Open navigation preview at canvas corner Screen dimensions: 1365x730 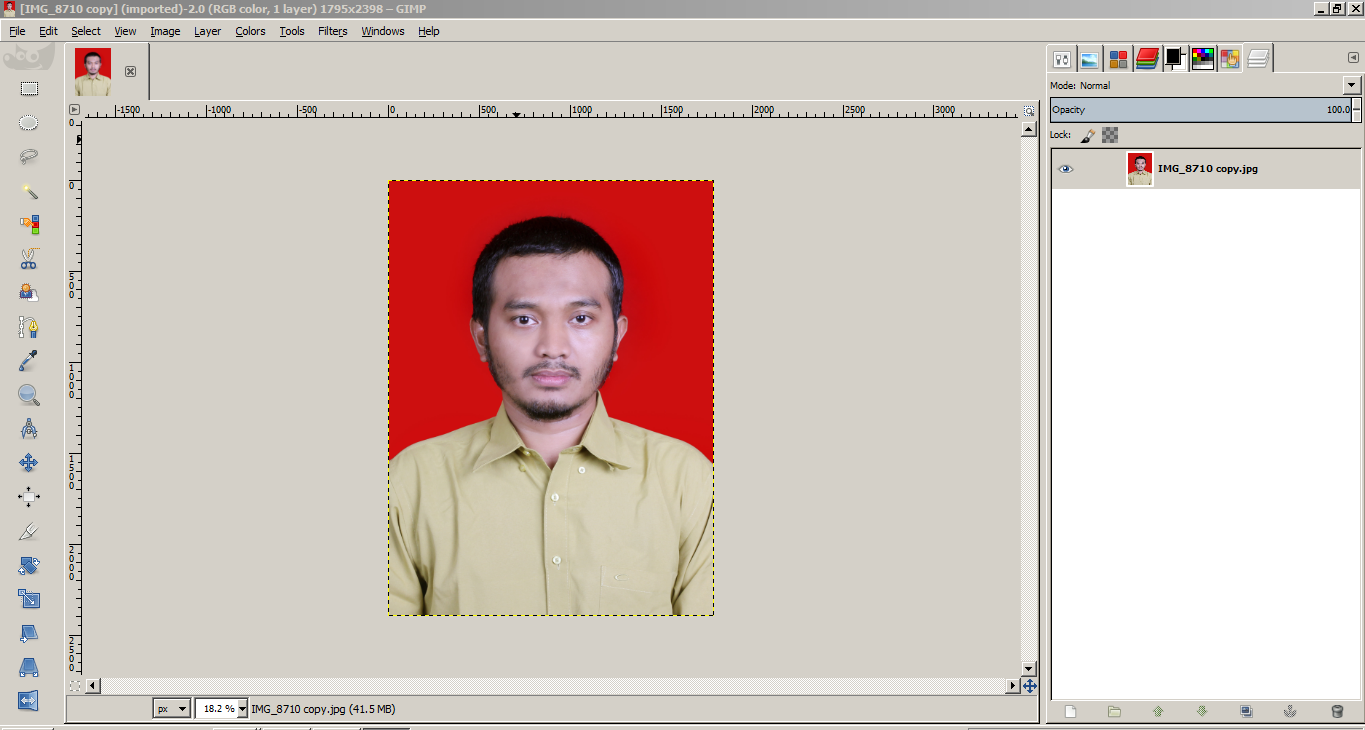point(1029,686)
